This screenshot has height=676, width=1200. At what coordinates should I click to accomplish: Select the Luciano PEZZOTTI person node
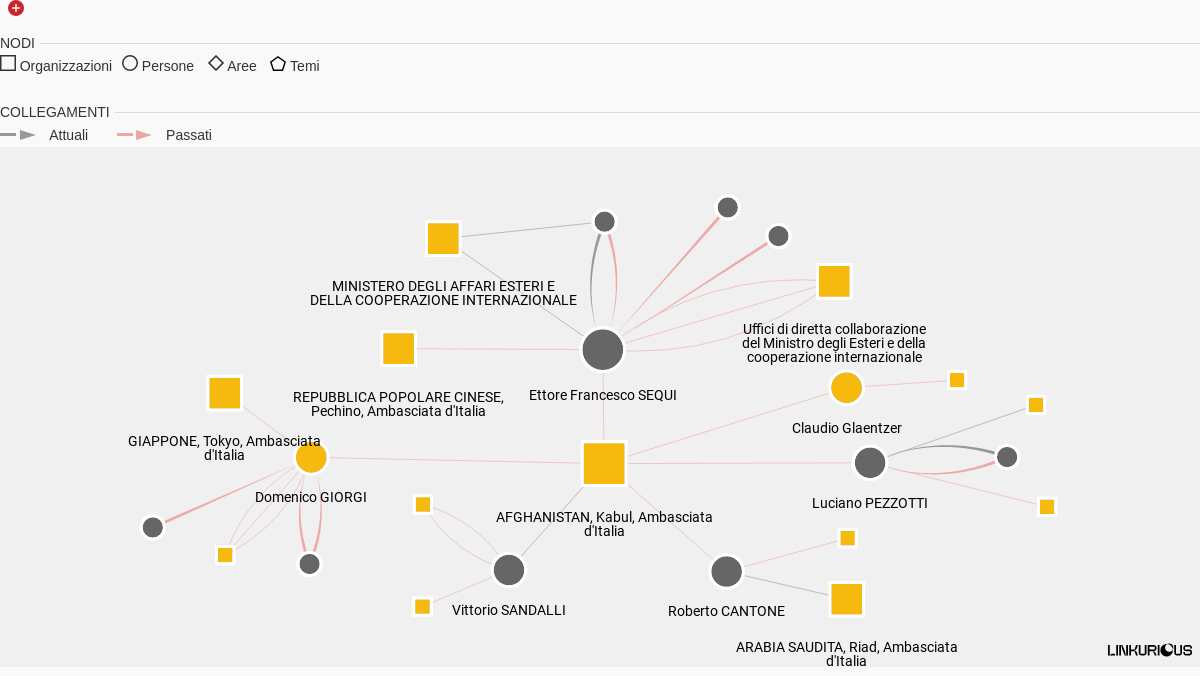pyautogui.click(x=870, y=463)
